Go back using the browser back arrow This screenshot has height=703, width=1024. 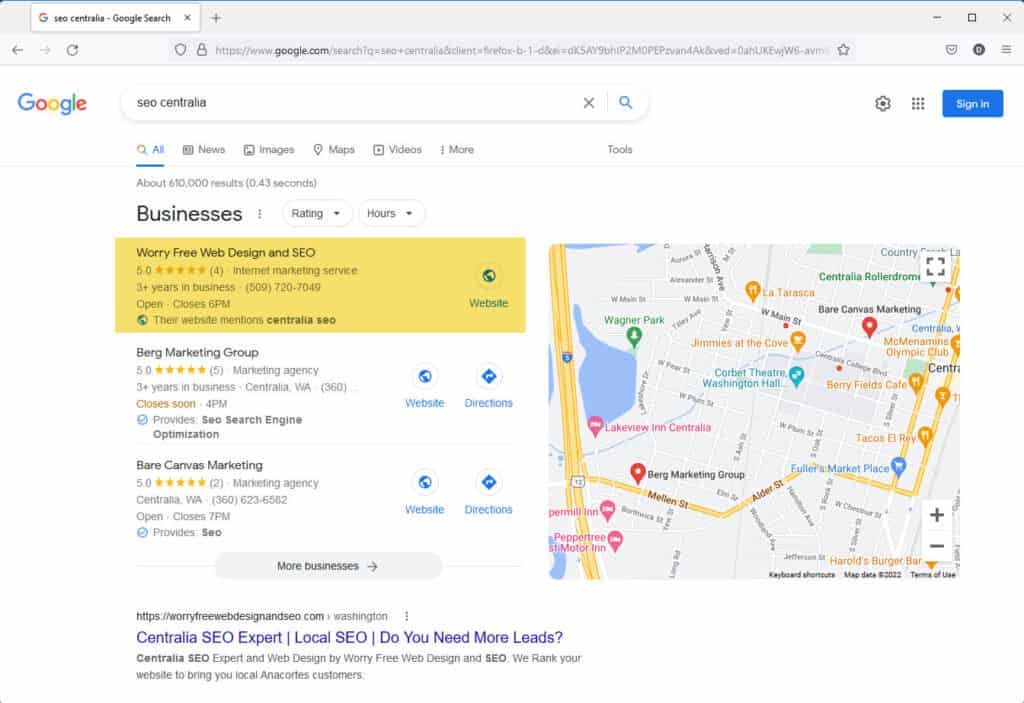click(18, 50)
